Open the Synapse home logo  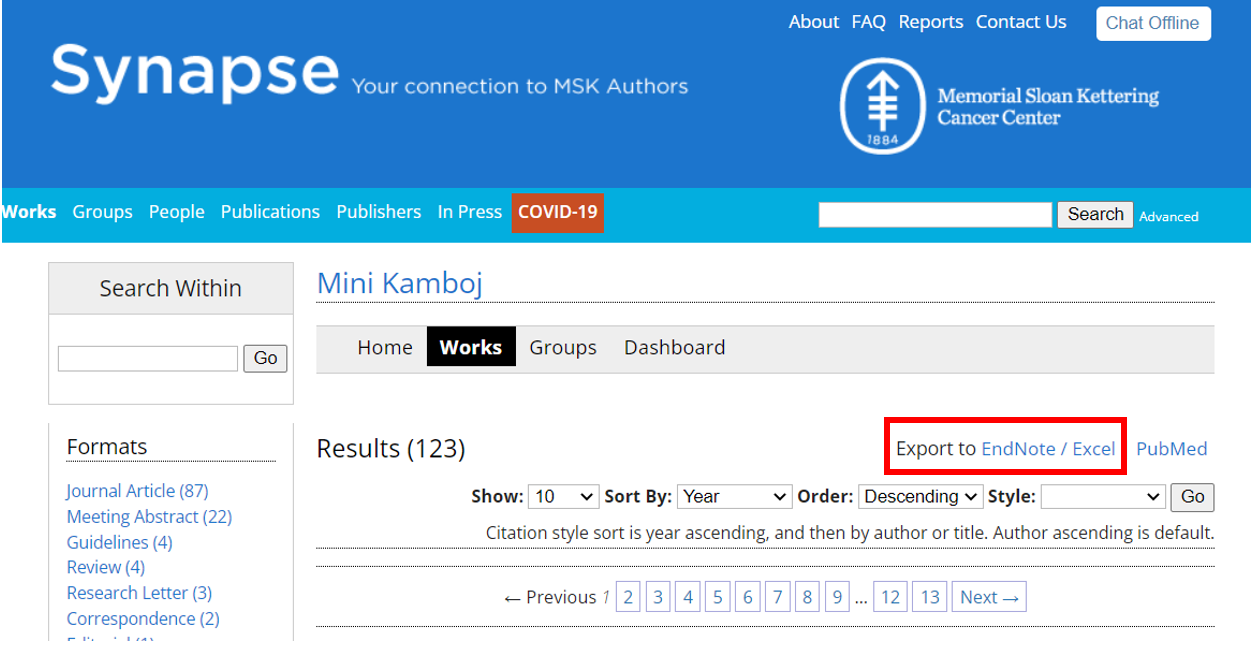(195, 72)
